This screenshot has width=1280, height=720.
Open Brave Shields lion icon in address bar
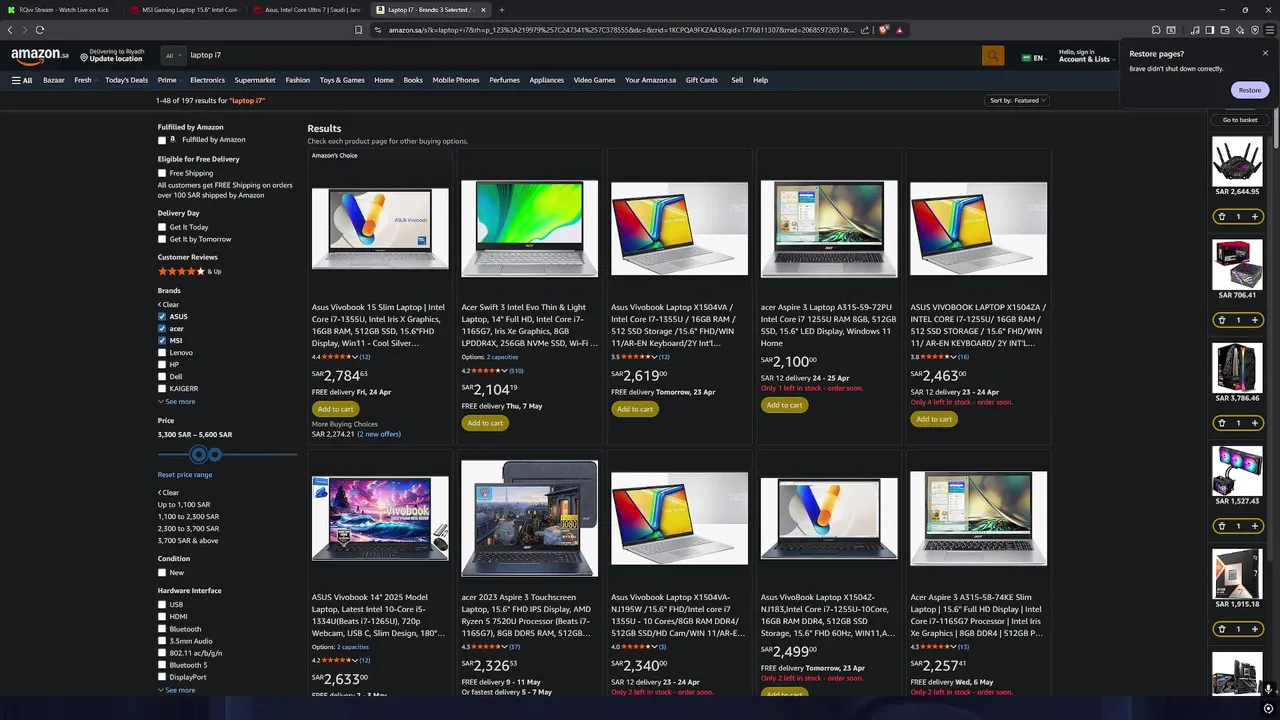point(884,30)
